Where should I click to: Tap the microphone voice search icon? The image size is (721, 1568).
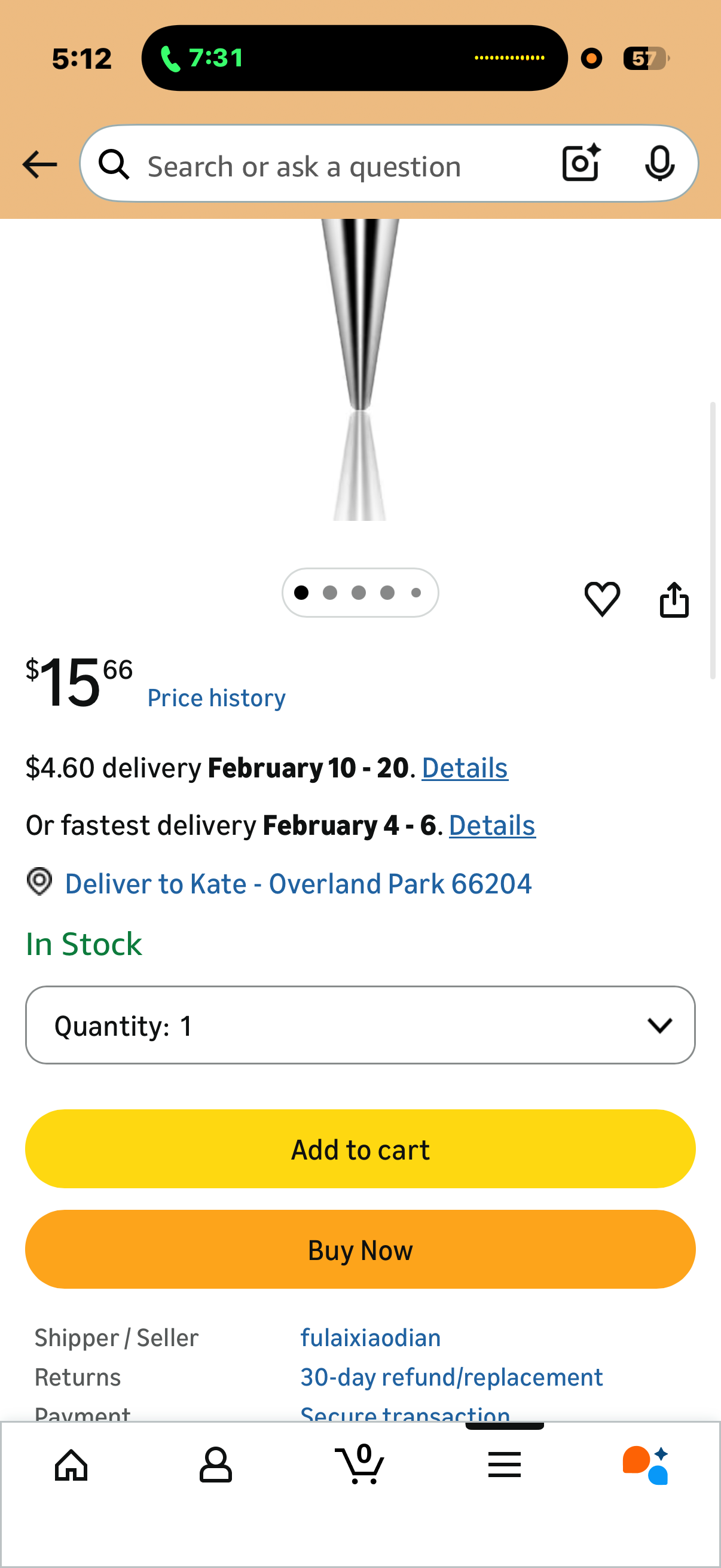click(x=659, y=163)
